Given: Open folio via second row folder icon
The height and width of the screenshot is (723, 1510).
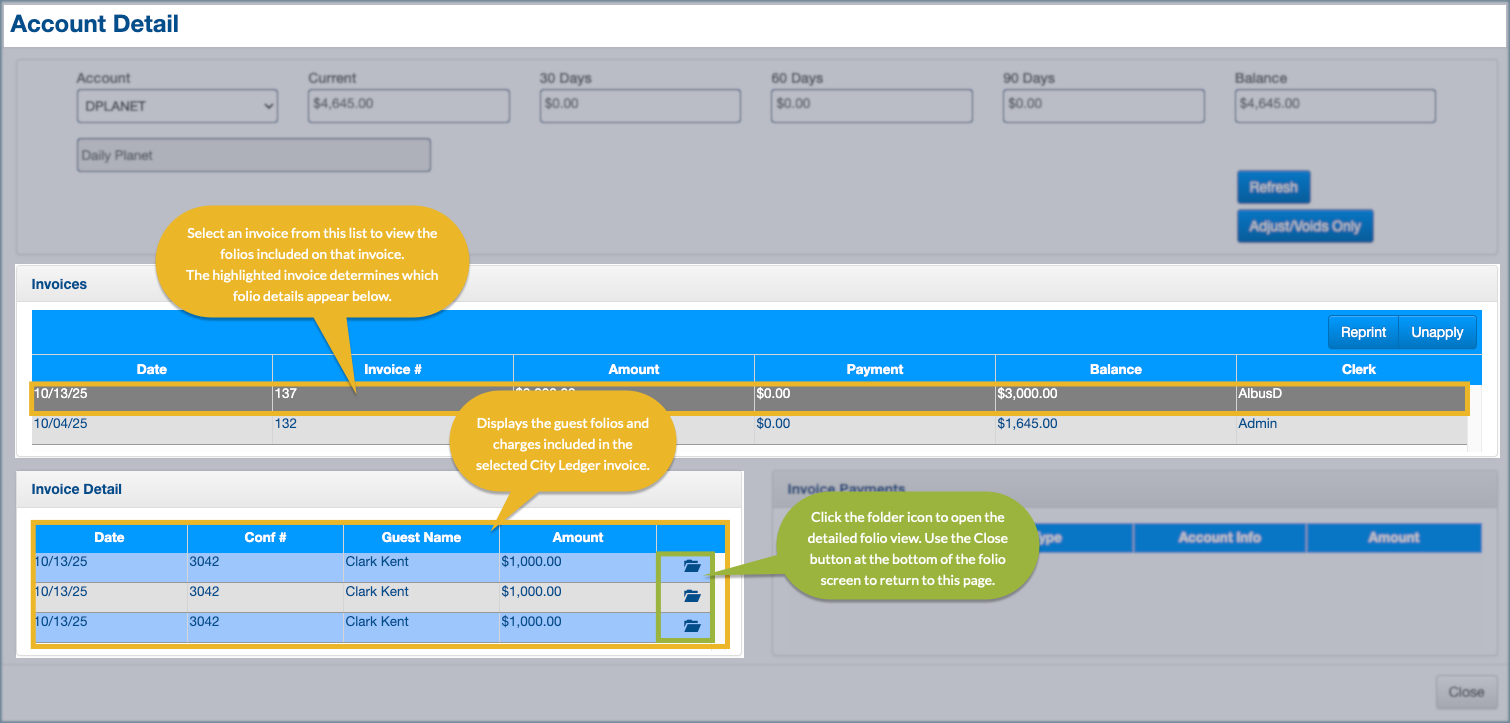Looking at the screenshot, I should click(691, 596).
